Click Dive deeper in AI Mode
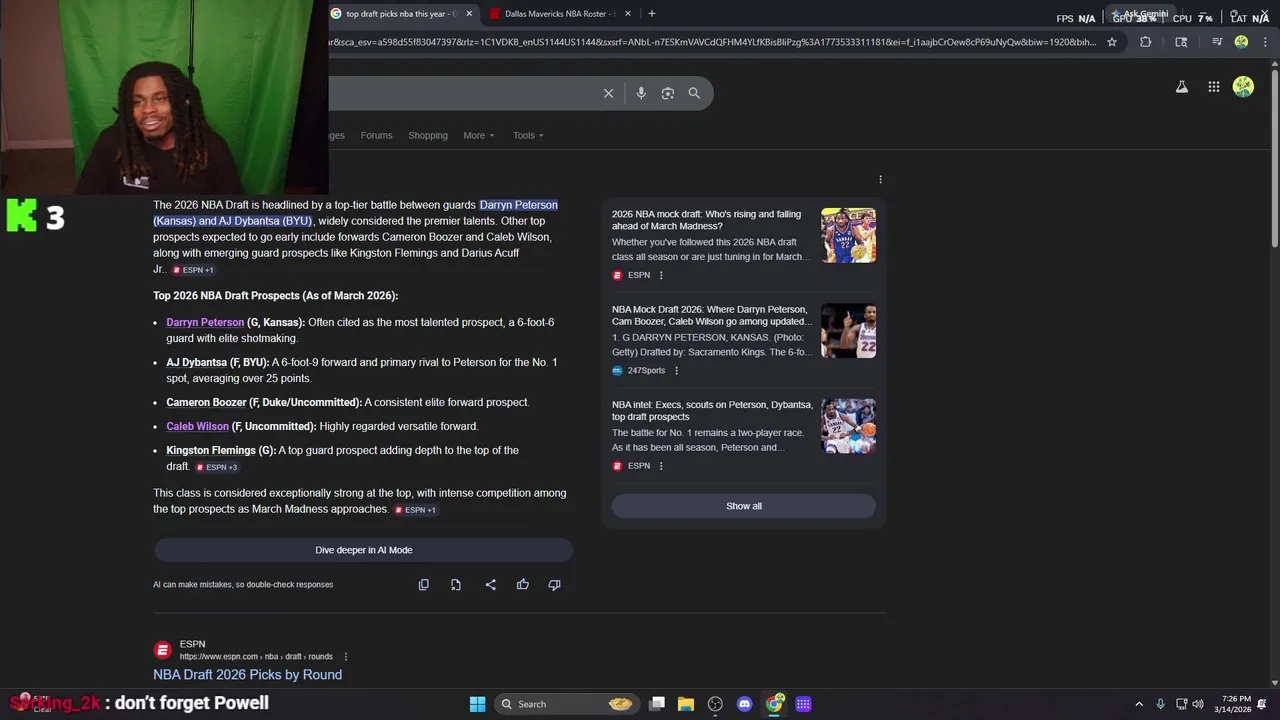1280x720 pixels. pos(363,550)
